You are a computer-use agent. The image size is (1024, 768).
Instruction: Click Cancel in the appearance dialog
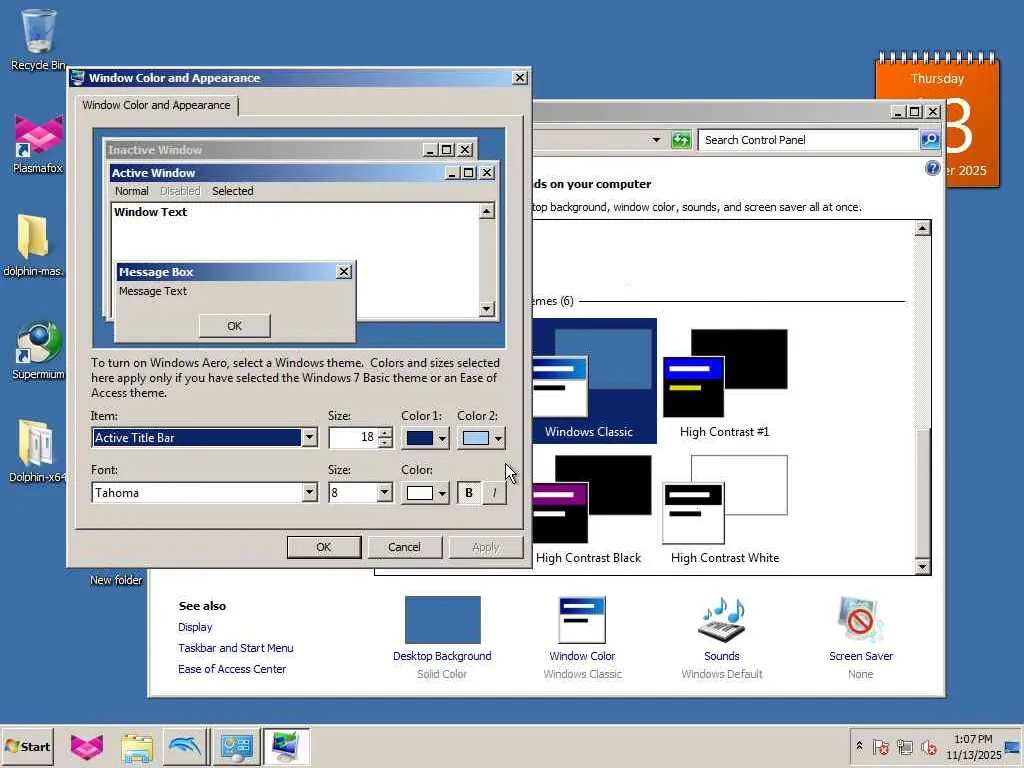point(404,547)
